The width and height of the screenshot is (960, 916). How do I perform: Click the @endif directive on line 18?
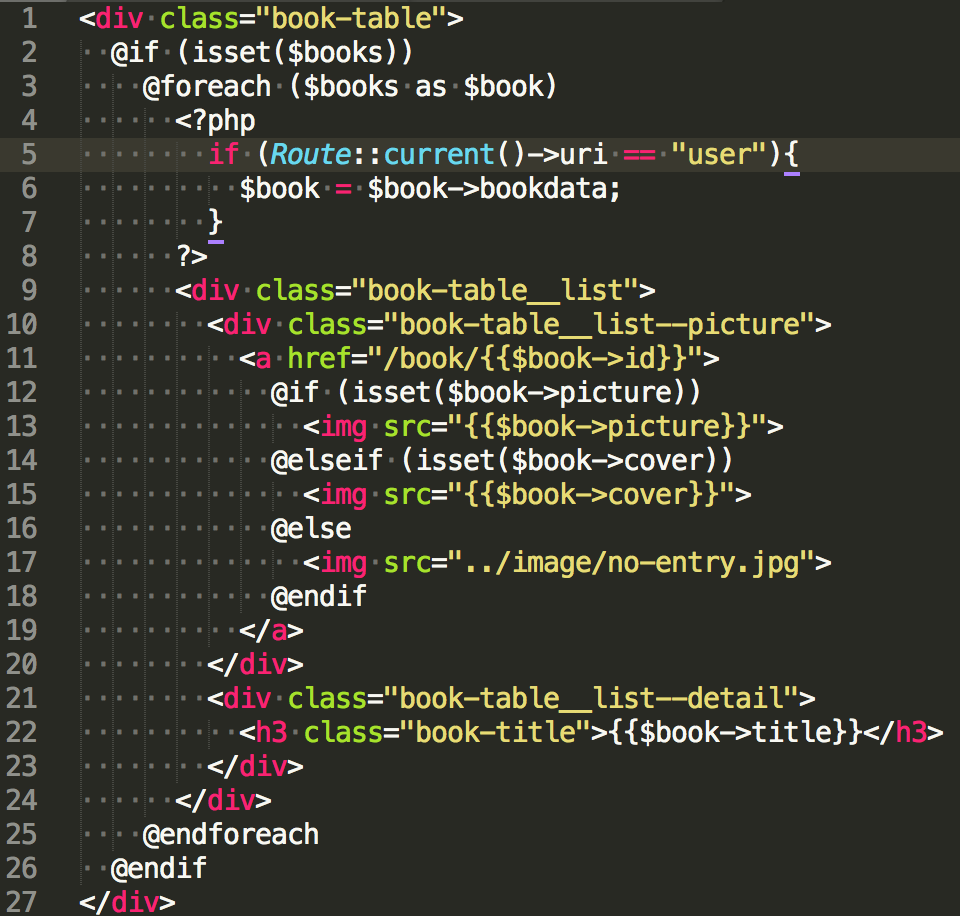pyautogui.click(x=319, y=596)
